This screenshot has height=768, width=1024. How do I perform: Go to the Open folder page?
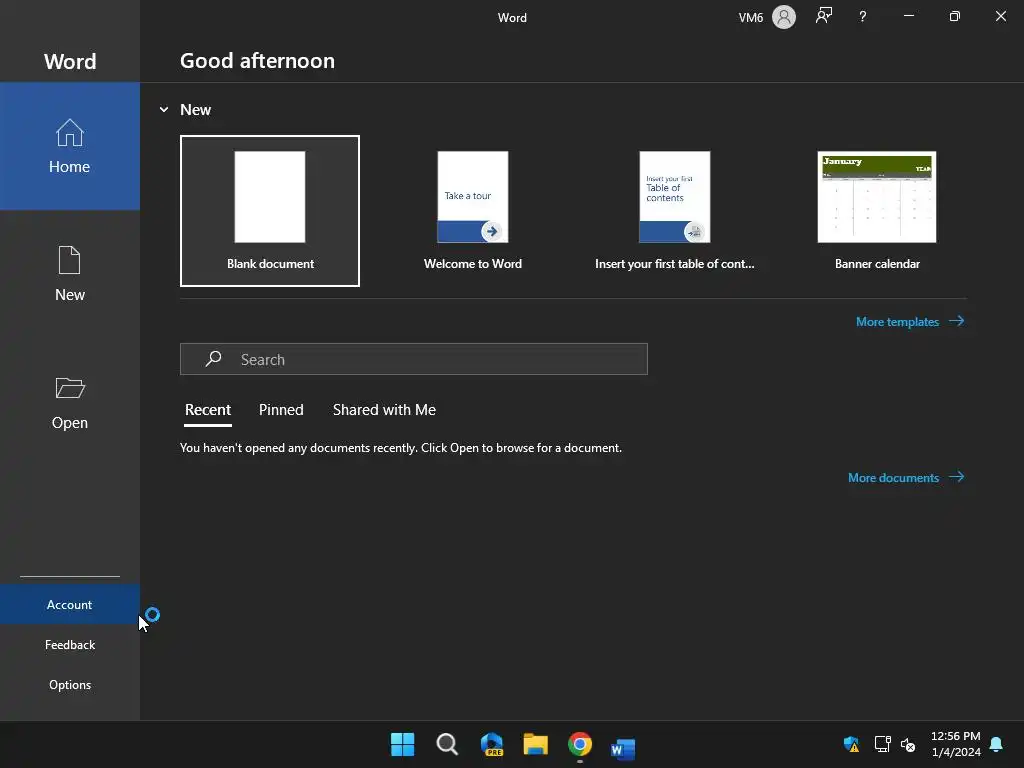coord(70,402)
